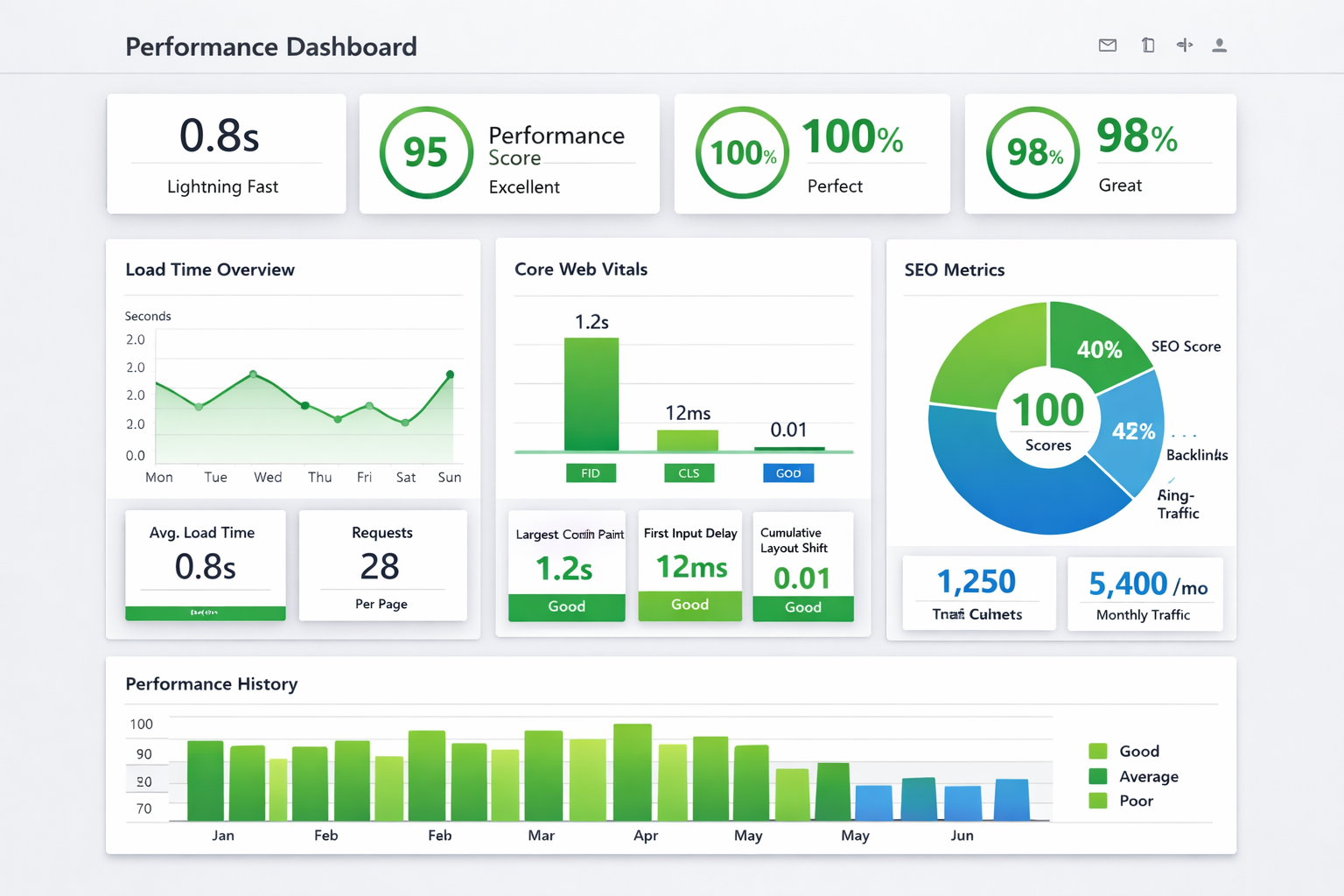Click the Thu label on chart axis
The image size is (1344, 896).
click(x=320, y=477)
